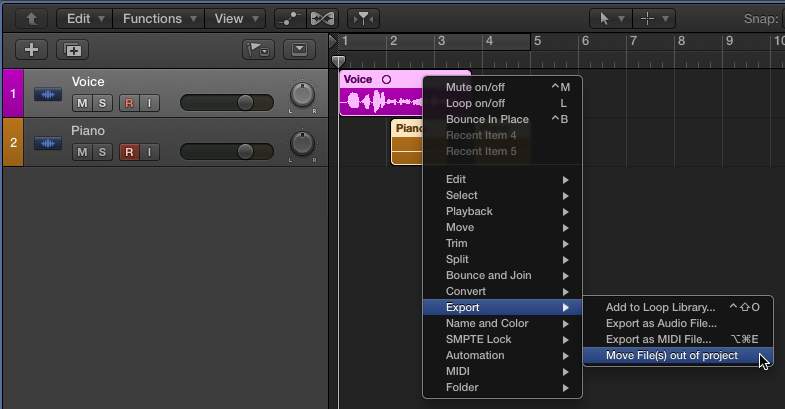Screen dimensions: 785x409
Task: Choose Mute on/off from context menu
Action: pos(502,87)
